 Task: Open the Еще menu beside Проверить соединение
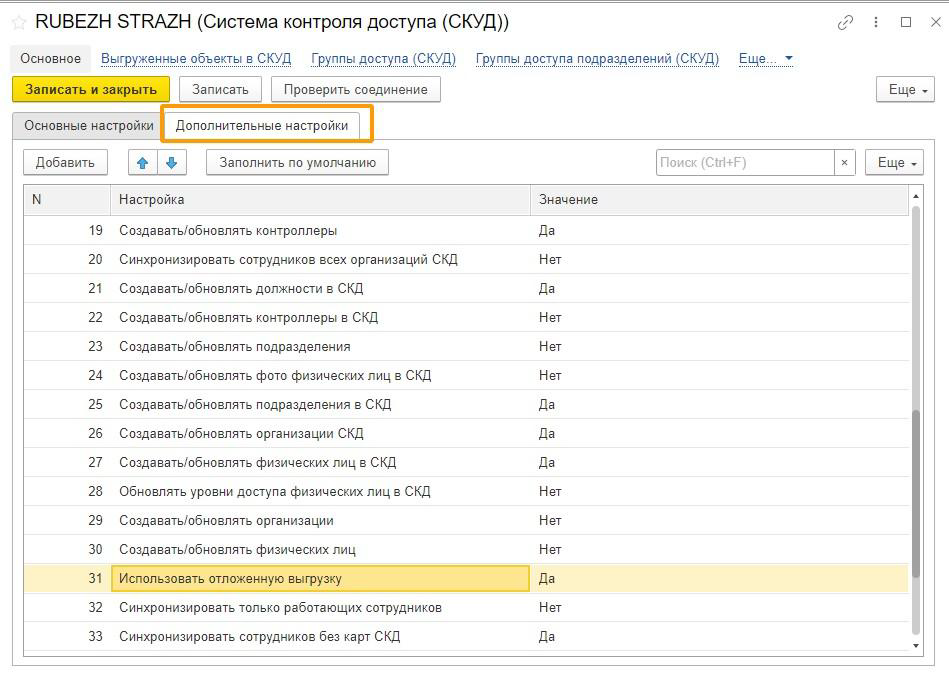pyautogui.click(x=906, y=89)
